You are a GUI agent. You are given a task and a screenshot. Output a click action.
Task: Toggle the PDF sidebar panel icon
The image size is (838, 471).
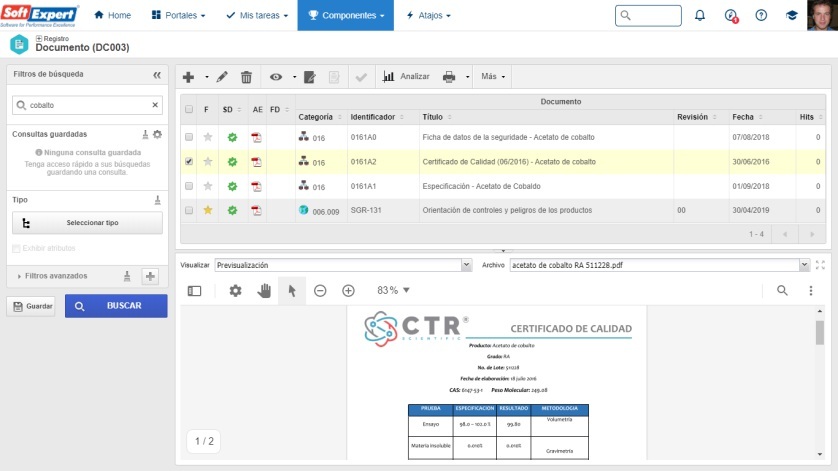194,290
